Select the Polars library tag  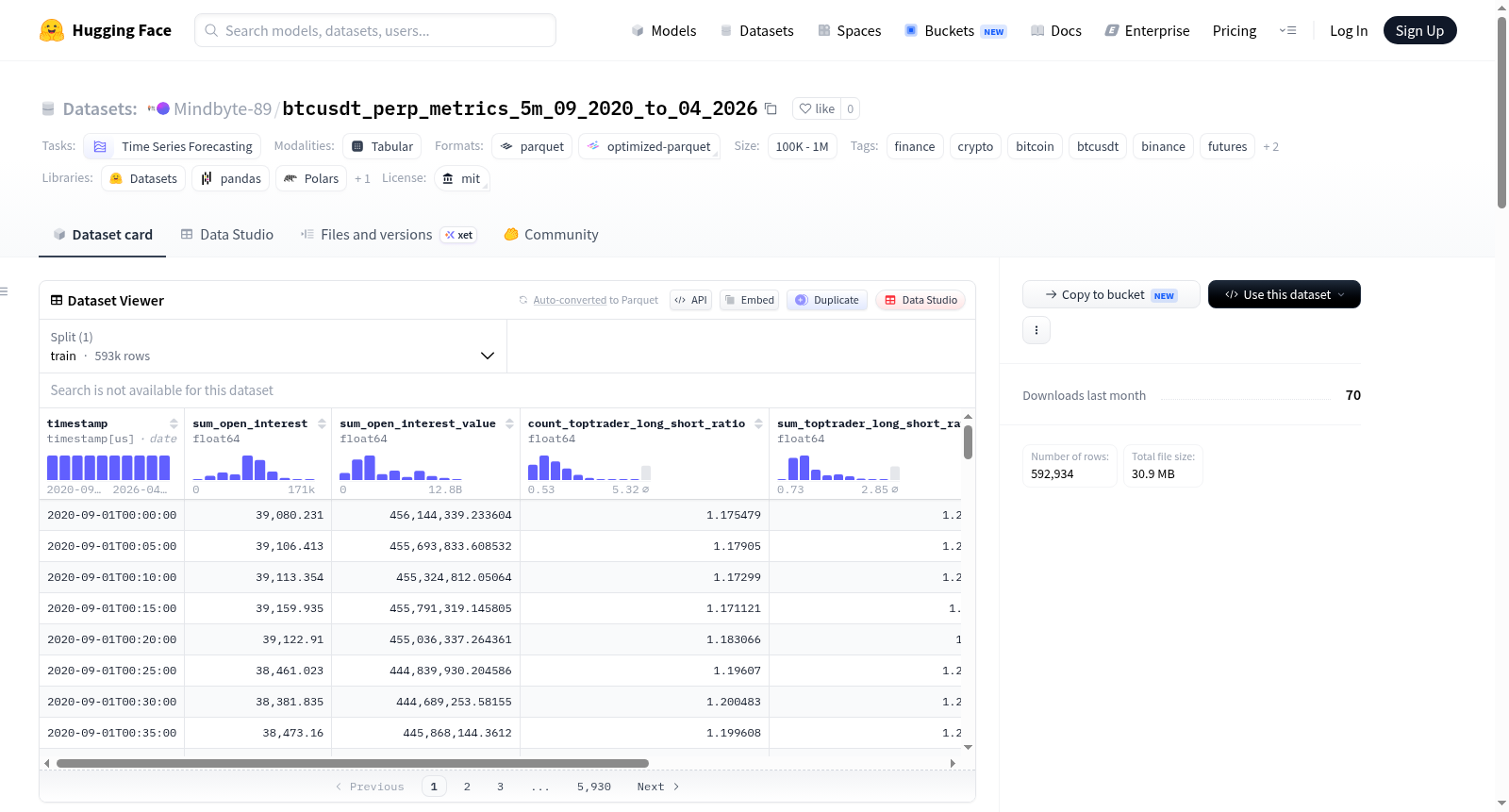coord(311,178)
